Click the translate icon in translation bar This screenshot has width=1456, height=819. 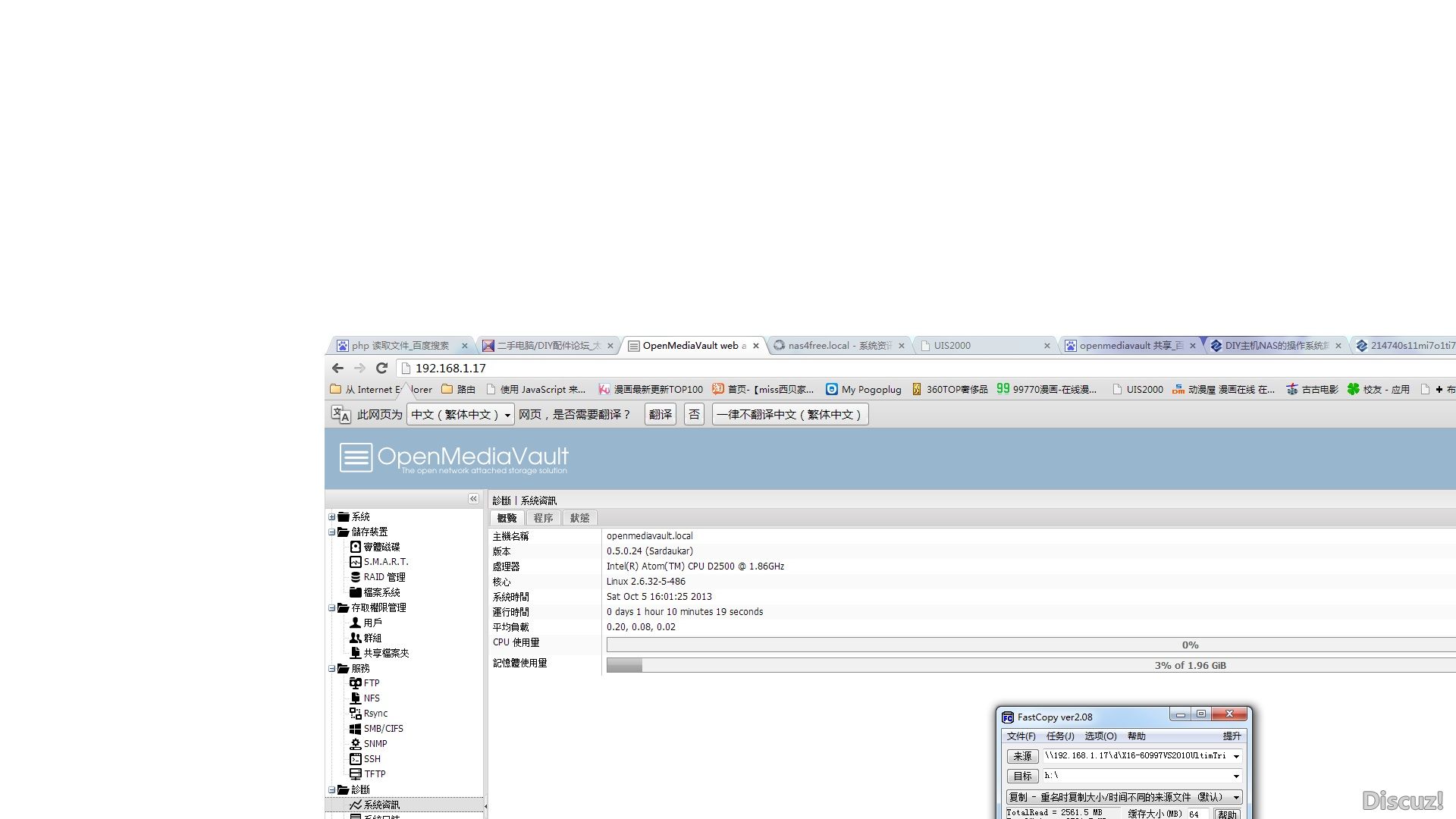[x=340, y=414]
